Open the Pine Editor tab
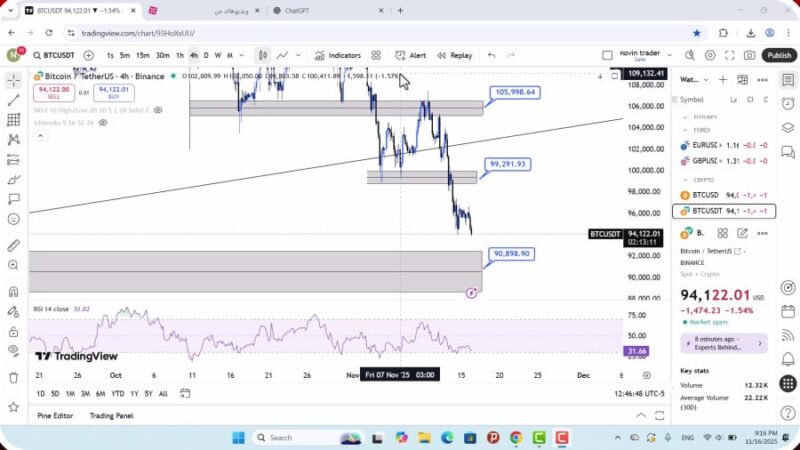This screenshot has height=450, width=800. [x=55, y=416]
